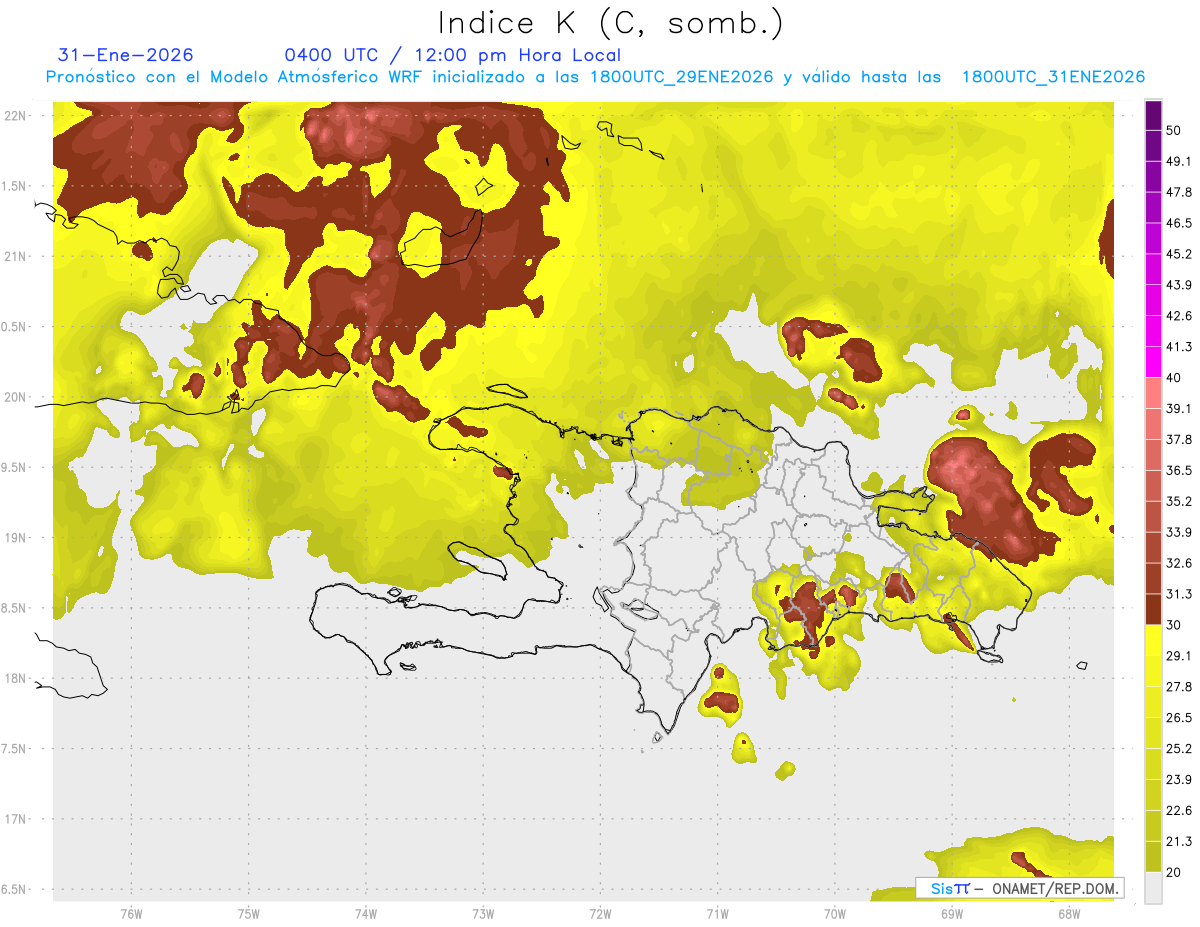Click the title "Indice K (C, somb.)"
The height and width of the screenshot is (927, 1200).
pos(610,23)
